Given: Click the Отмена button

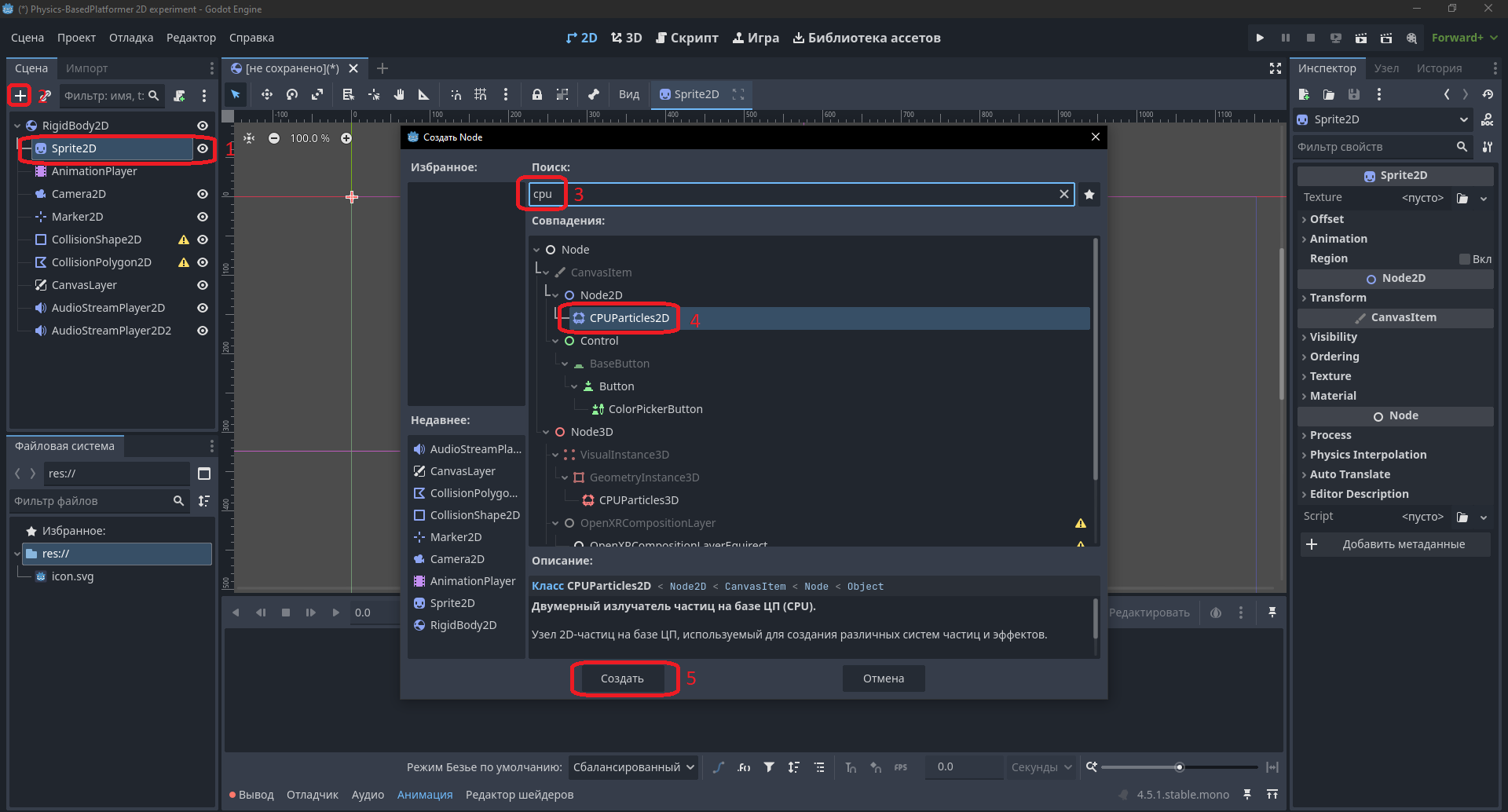Looking at the screenshot, I should pos(884,678).
